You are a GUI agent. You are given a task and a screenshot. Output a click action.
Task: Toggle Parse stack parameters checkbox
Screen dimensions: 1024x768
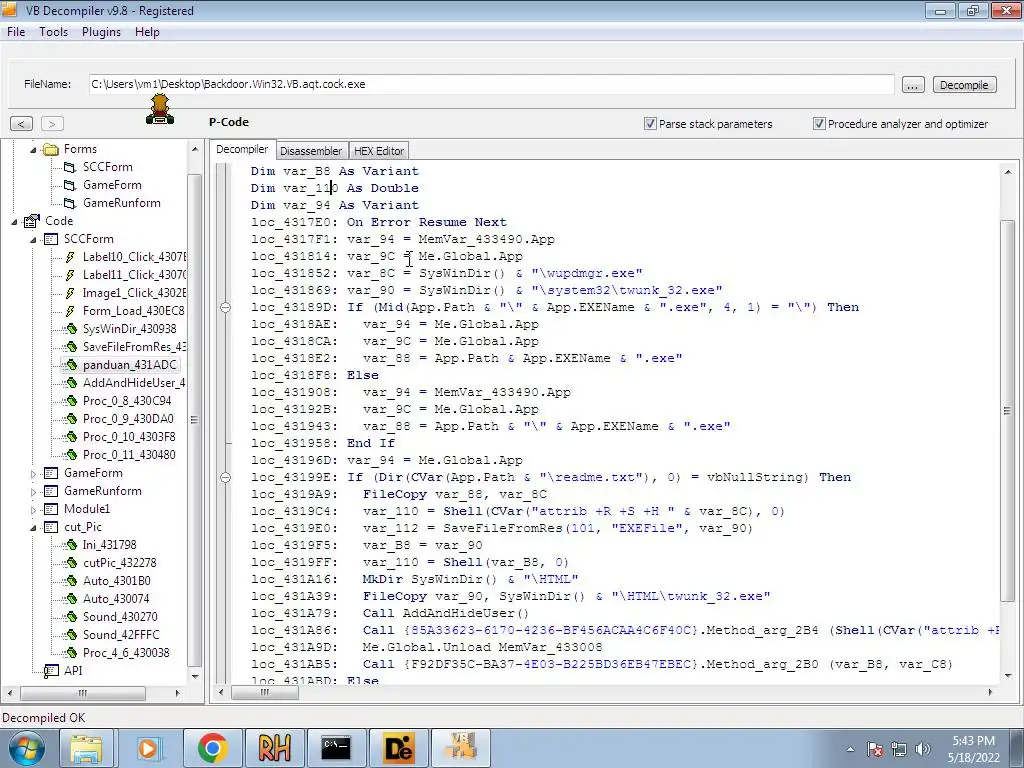650,123
